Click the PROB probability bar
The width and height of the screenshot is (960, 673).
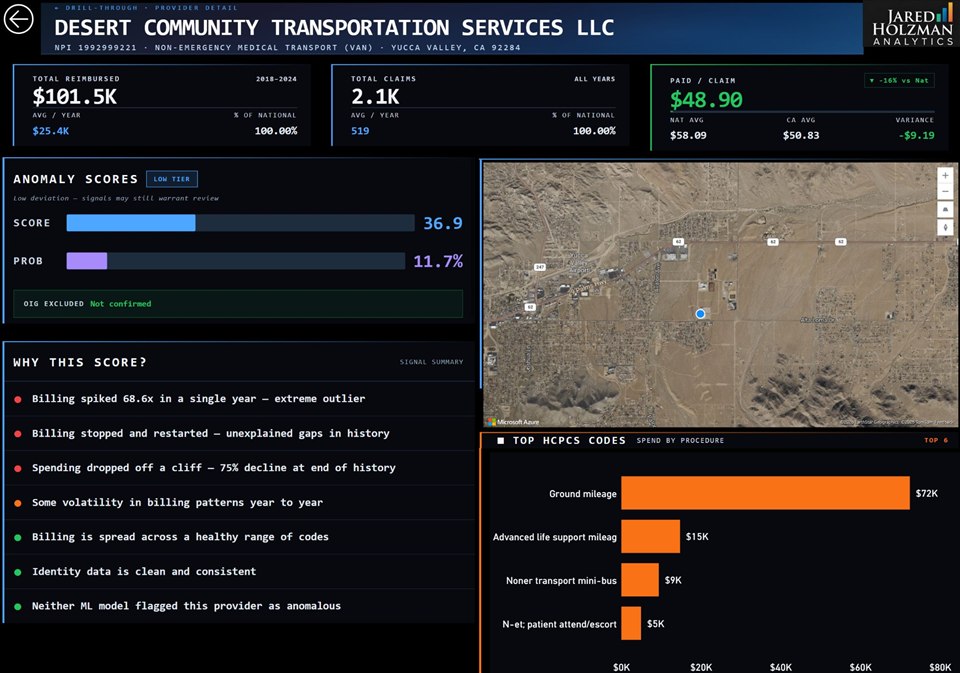pos(236,261)
